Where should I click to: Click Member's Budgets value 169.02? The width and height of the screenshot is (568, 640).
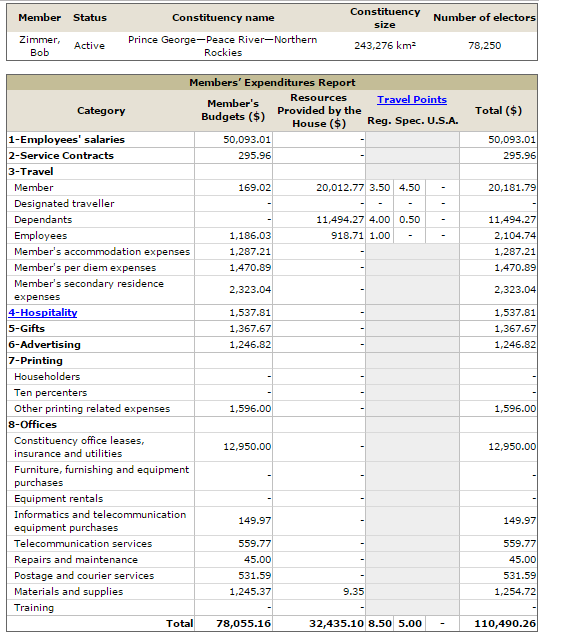[x=255, y=188]
